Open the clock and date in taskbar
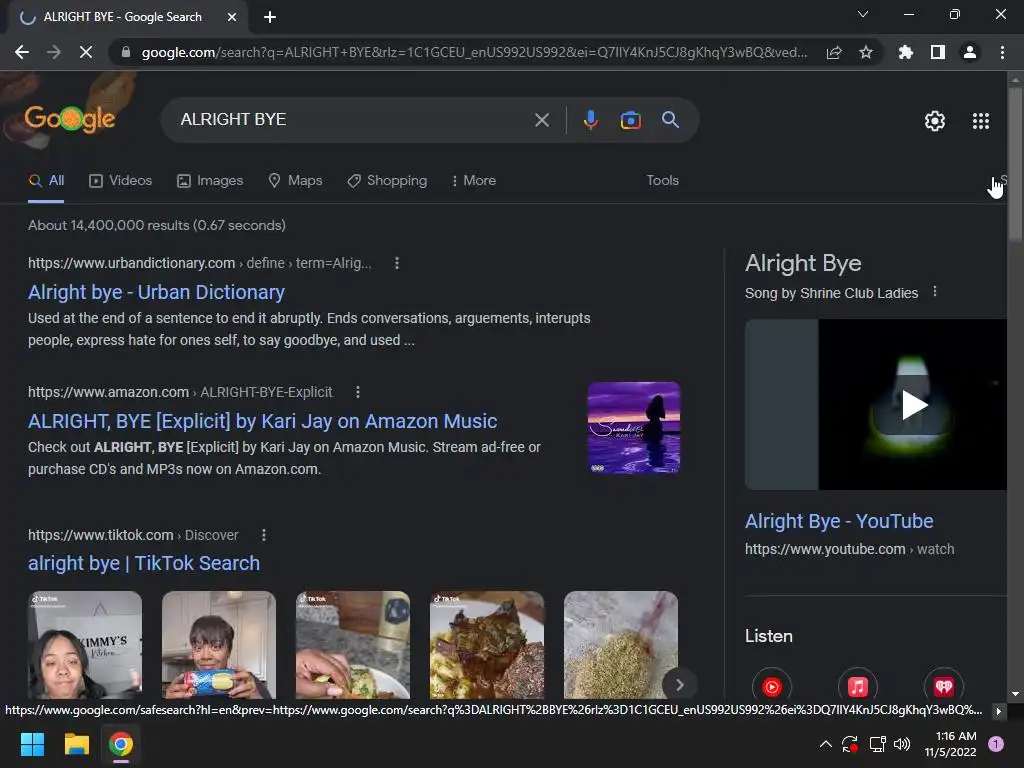Screen dimensions: 1024x768 (950, 744)
